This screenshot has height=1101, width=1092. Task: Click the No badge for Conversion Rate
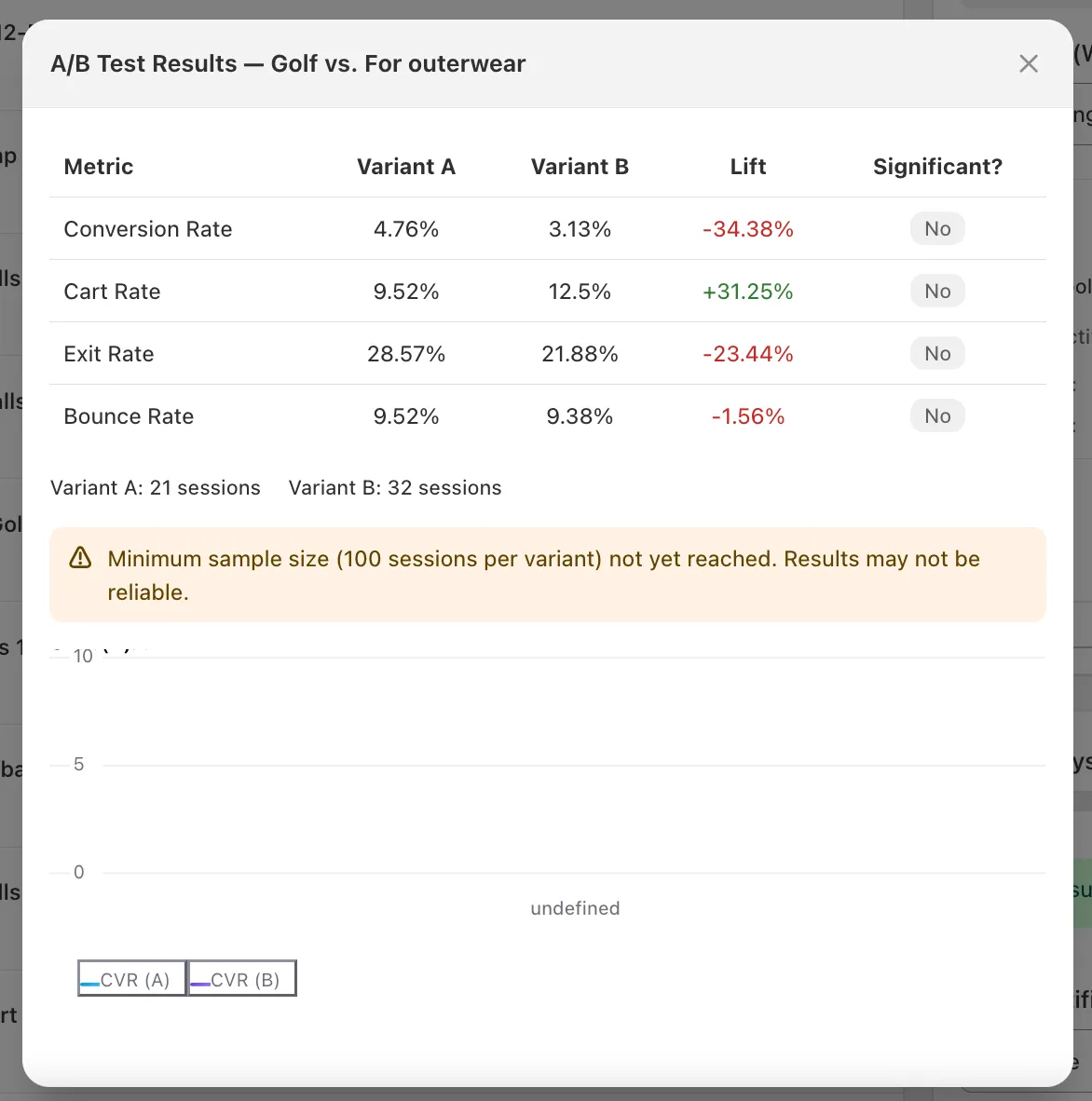(x=936, y=228)
